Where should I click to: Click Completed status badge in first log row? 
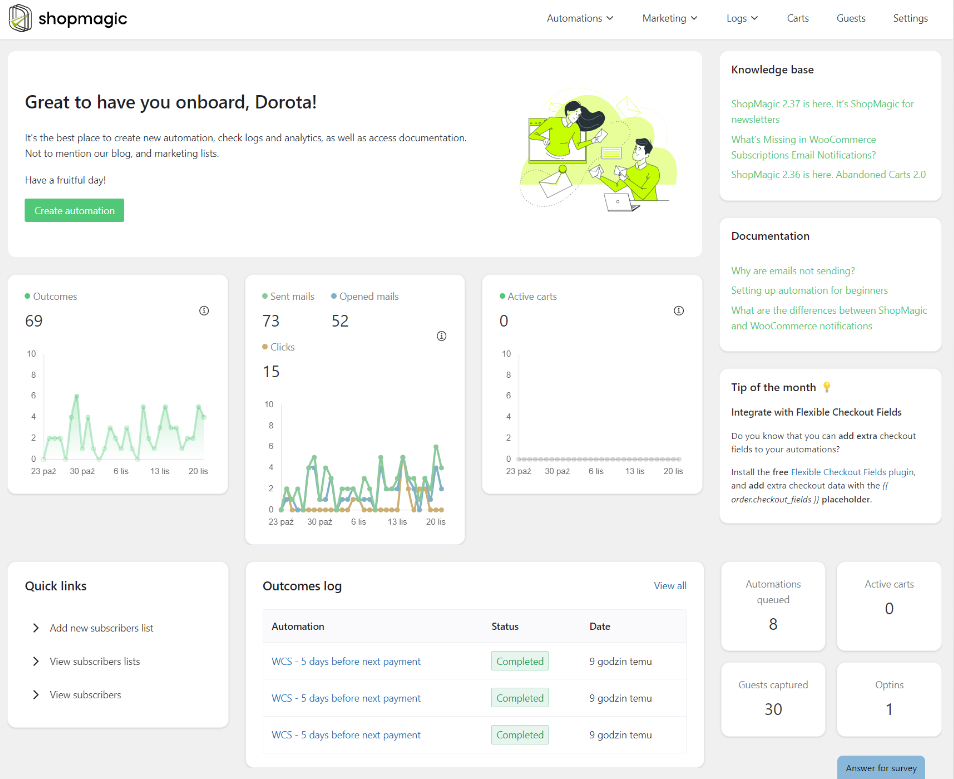pos(520,662)
